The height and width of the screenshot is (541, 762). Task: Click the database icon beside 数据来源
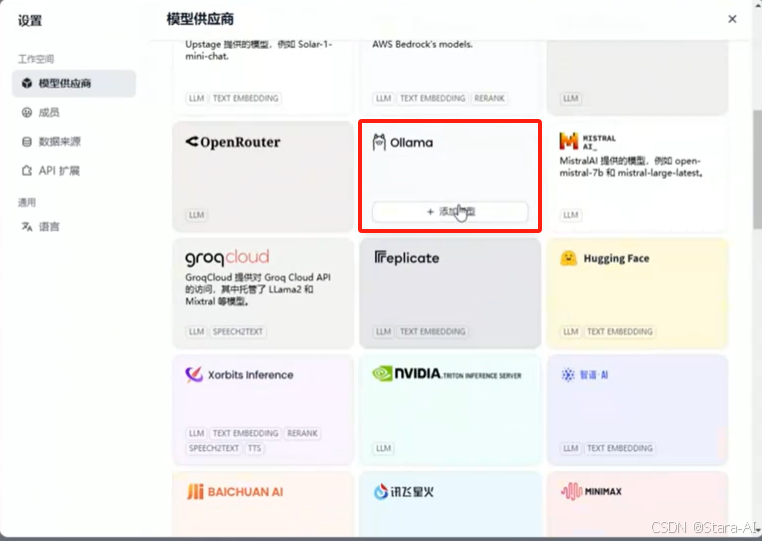(27, 142)
